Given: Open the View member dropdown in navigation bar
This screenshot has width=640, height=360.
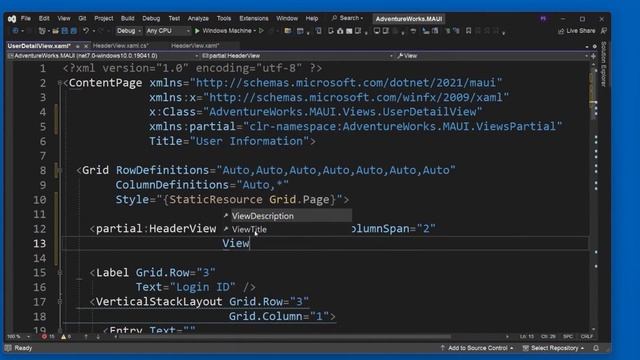Looking at the screenshot, I should tap(492, 56).
